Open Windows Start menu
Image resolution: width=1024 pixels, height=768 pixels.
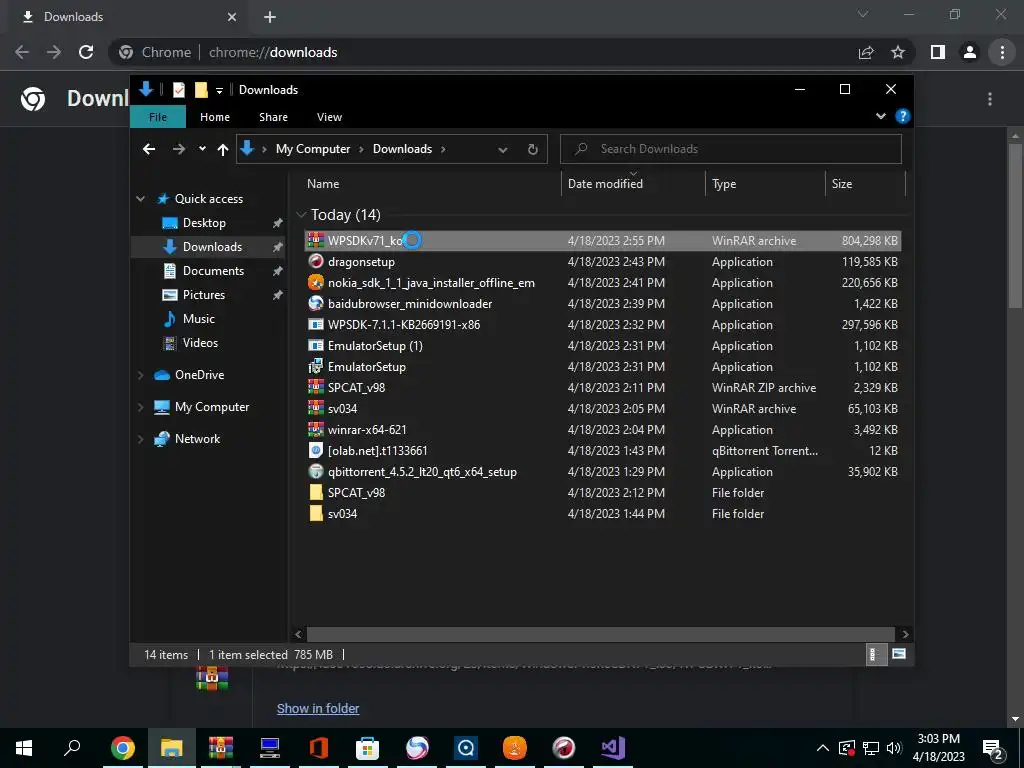point(24,748)
